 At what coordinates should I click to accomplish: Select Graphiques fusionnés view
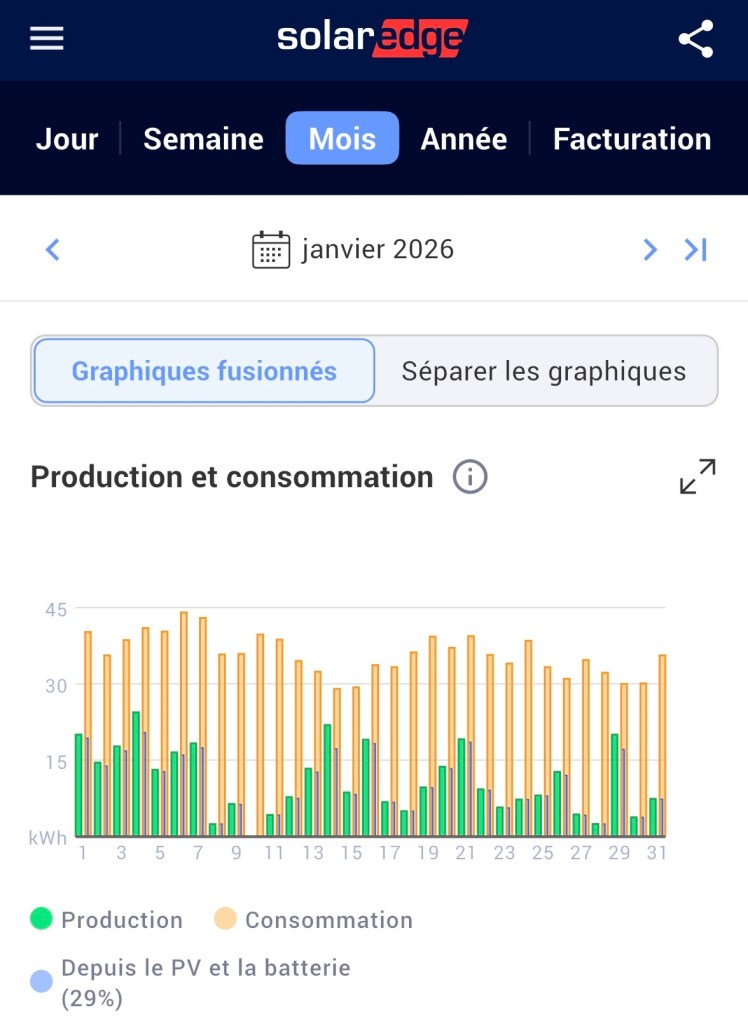click(204, 371)
